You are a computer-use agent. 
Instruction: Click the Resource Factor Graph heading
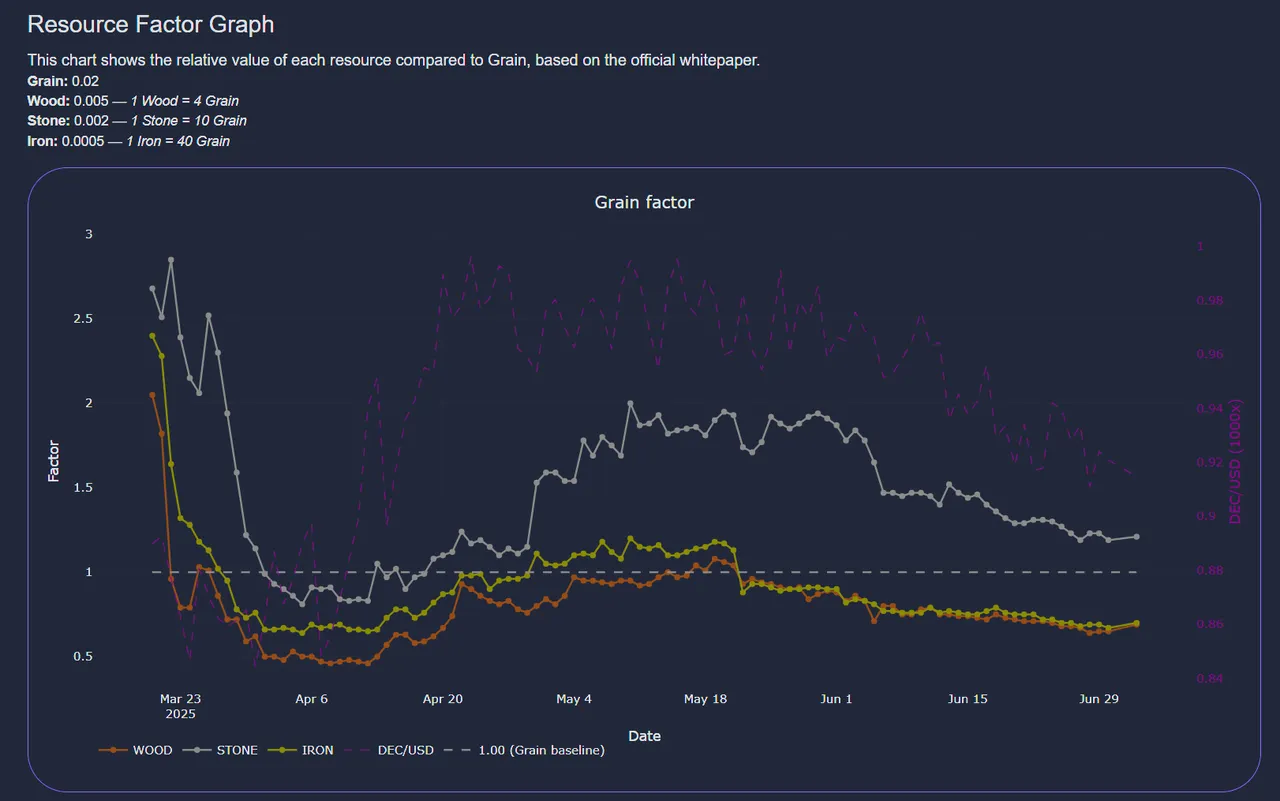(x=151, y=24)
